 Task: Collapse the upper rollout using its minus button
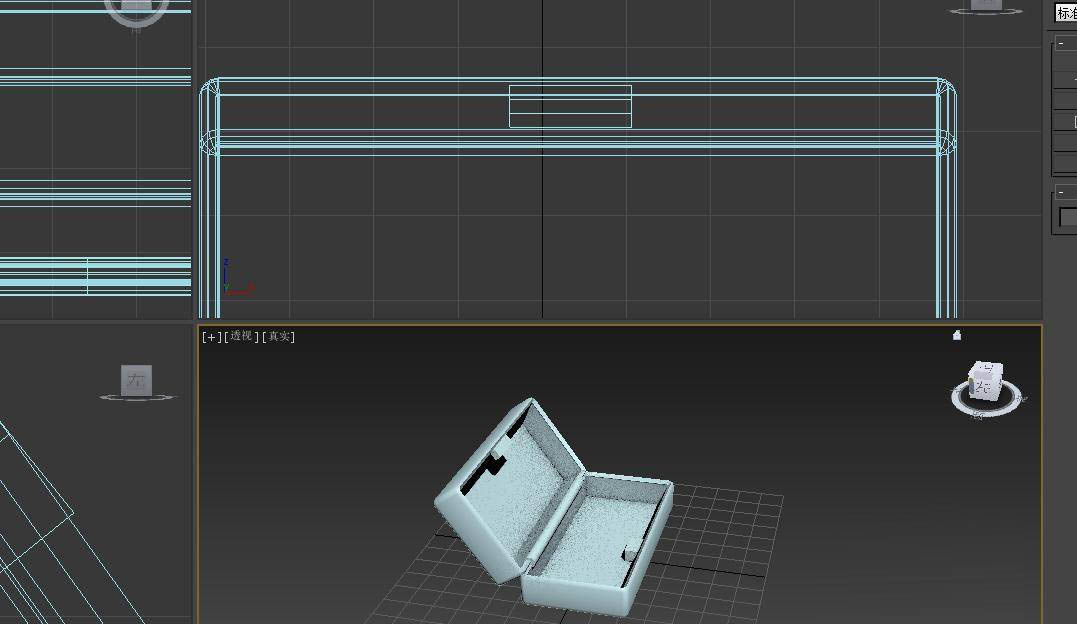click(x=1061, y=44)
